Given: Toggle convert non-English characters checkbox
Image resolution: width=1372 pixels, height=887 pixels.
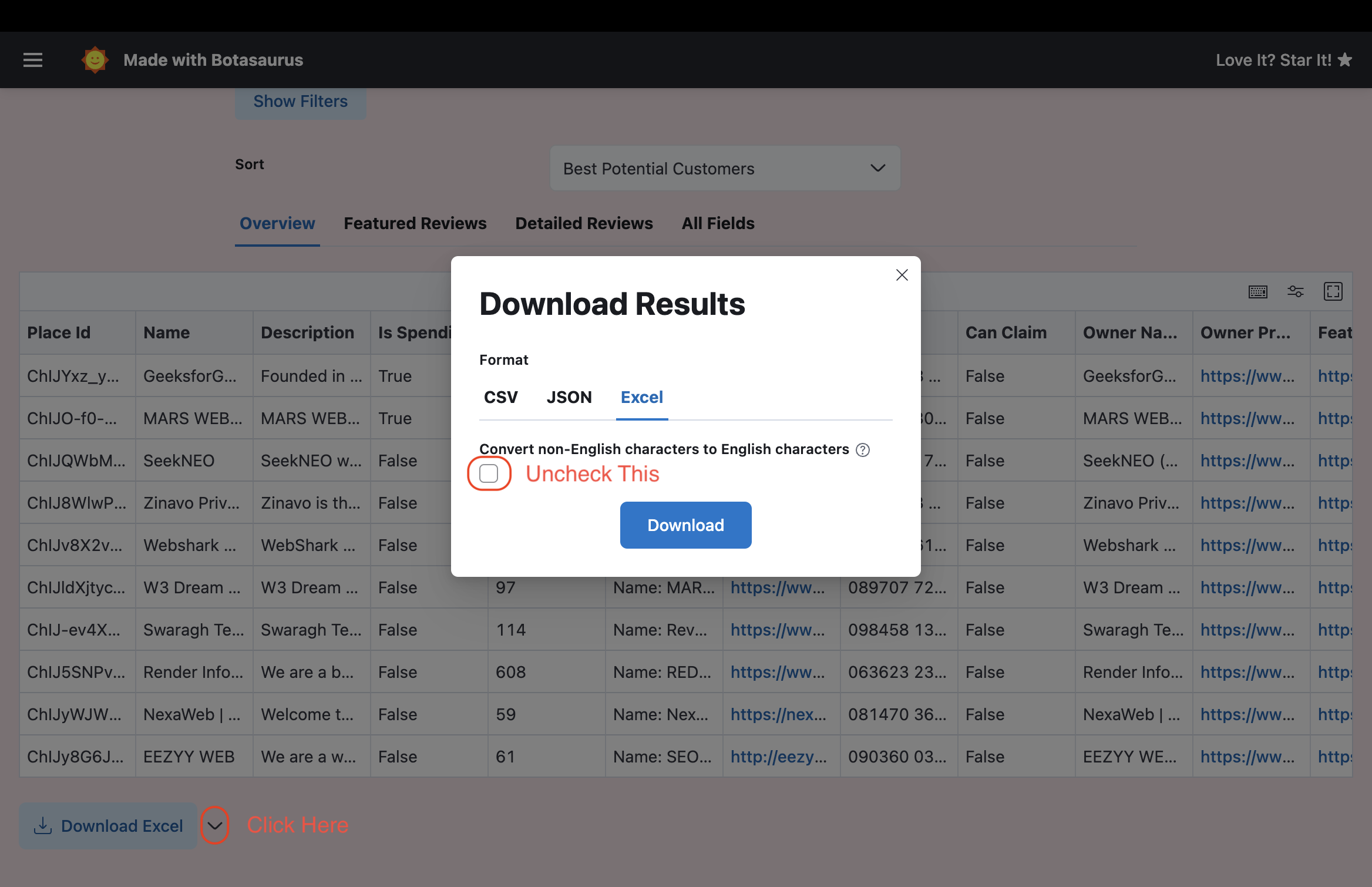Looking at the screenshot, I should click(489, 473).
